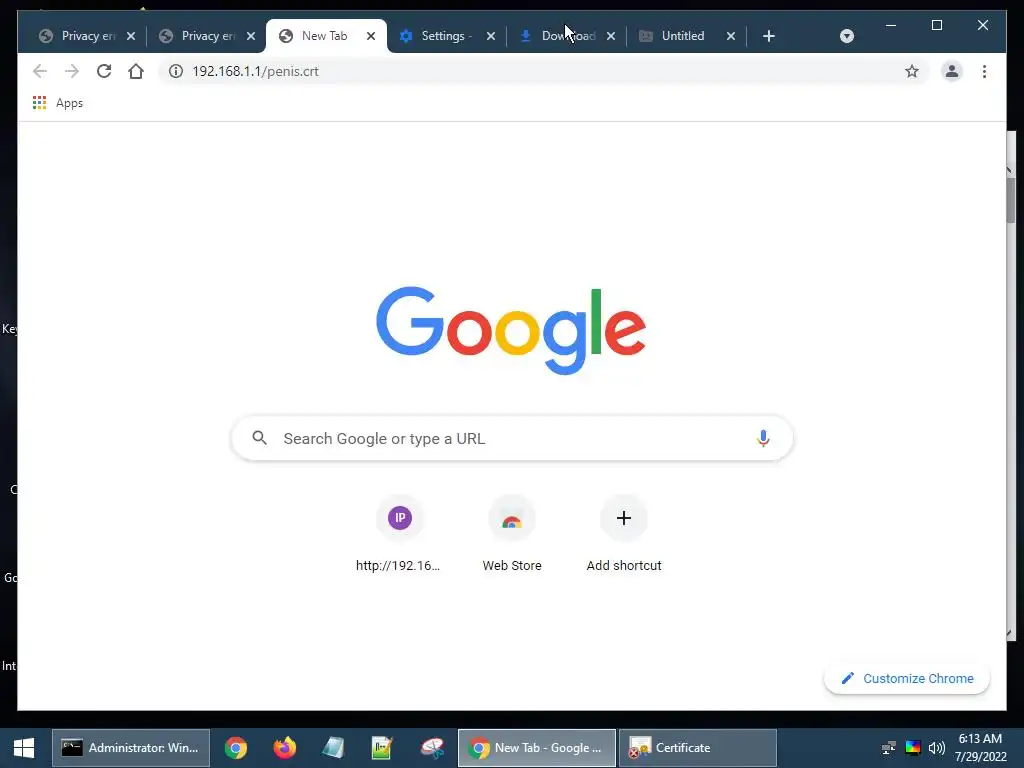Image resolution: width=1024 pixels, height=768 pixels.
Task: Switch to New Tab - Google taskbar button
Action: coord(537,748)
